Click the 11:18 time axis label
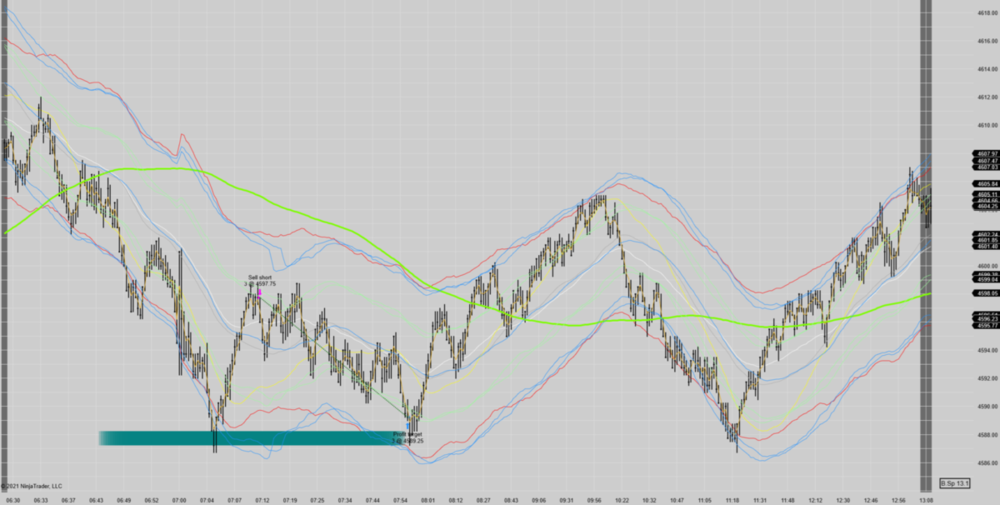The image size is (1000, 505). point(732,499)
